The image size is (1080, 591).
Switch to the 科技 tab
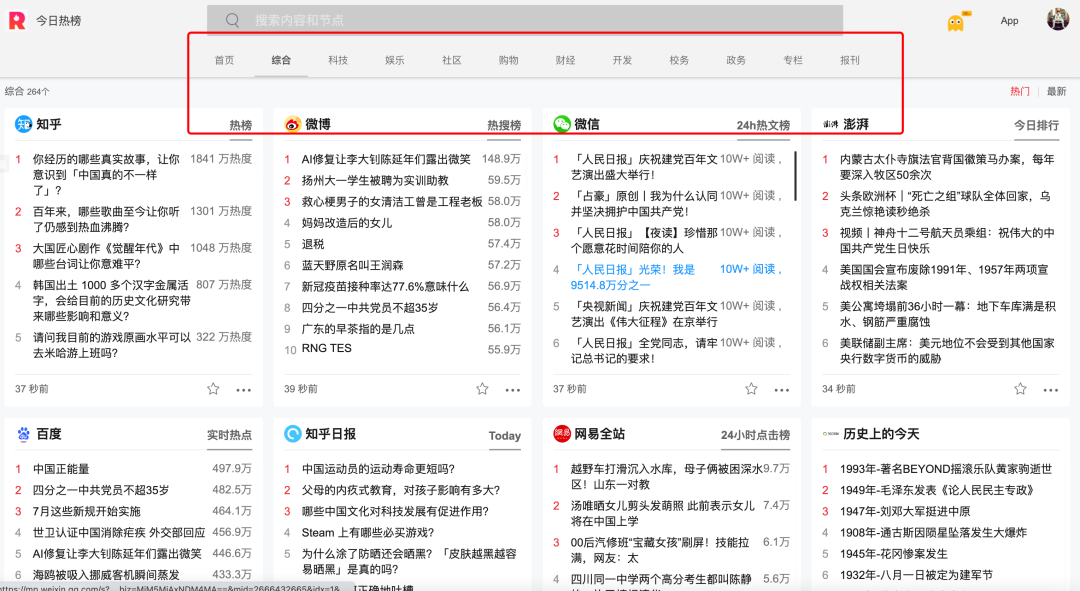[338, 60]
